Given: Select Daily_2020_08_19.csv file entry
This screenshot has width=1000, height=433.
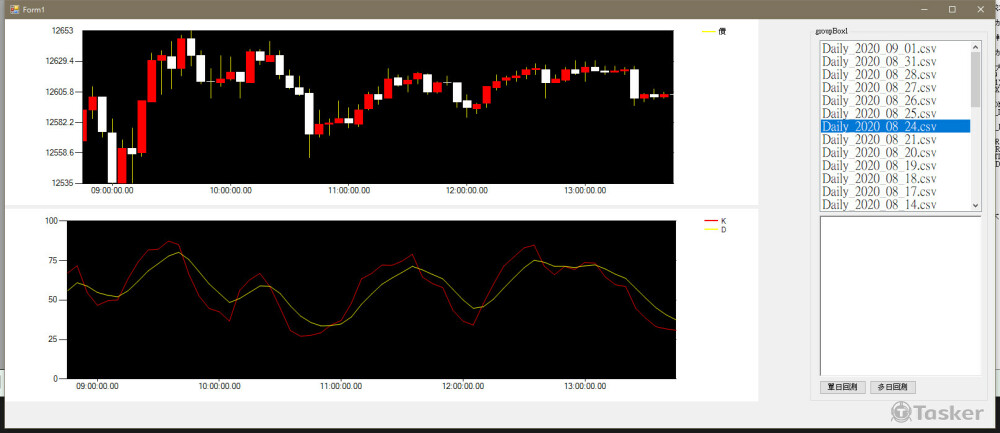Looking at the screenshot, I should 879,165.
